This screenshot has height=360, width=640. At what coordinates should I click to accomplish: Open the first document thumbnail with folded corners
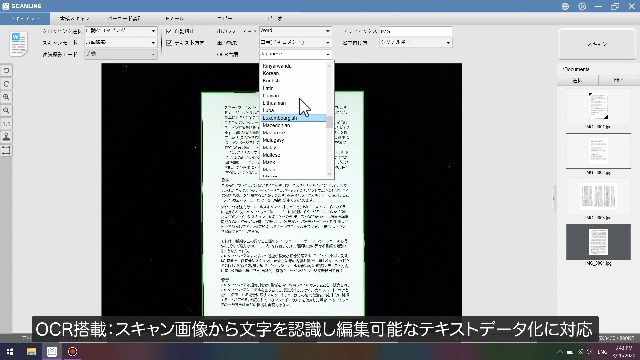tap(598, 107)
